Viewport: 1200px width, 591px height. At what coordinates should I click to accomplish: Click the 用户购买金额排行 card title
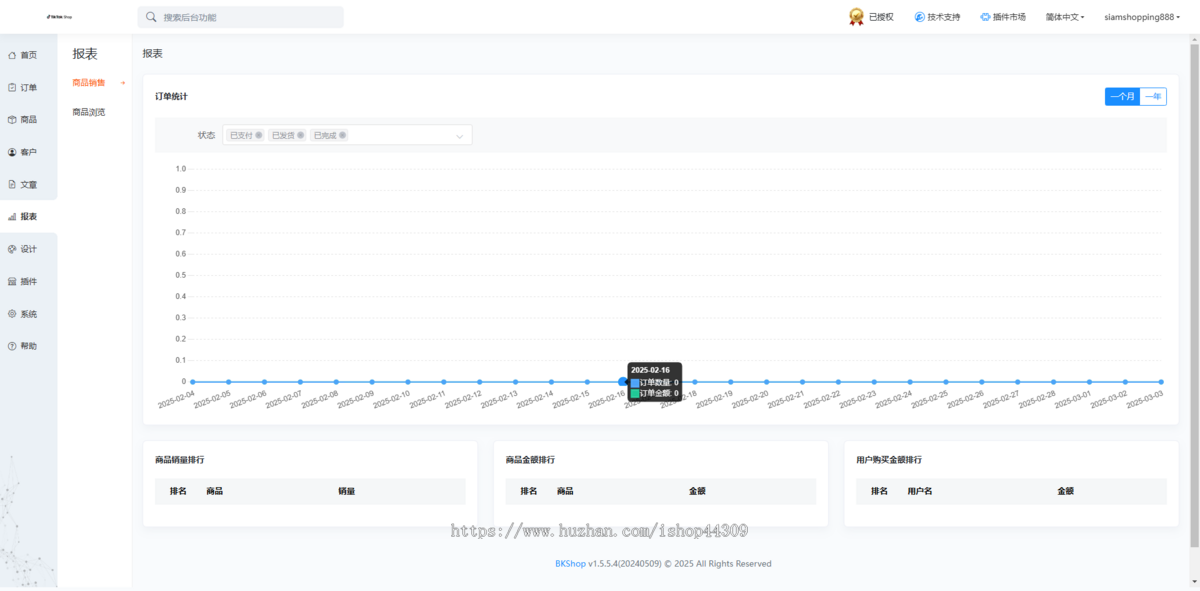click(x=889, y=460)
